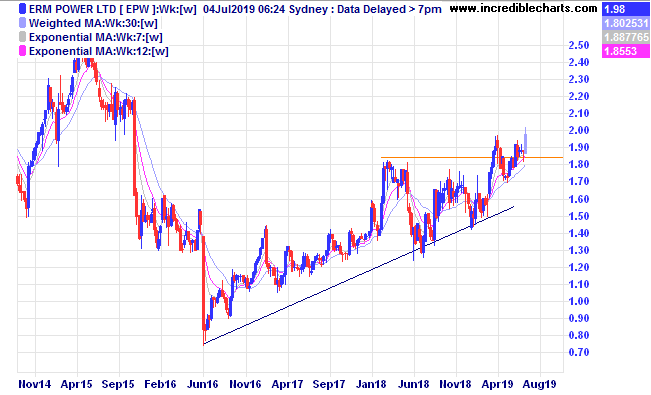The height and width of the screenshot is (395, 651).
Task: Click the 1.50 price axis label
Action: [x=579, y=216]
